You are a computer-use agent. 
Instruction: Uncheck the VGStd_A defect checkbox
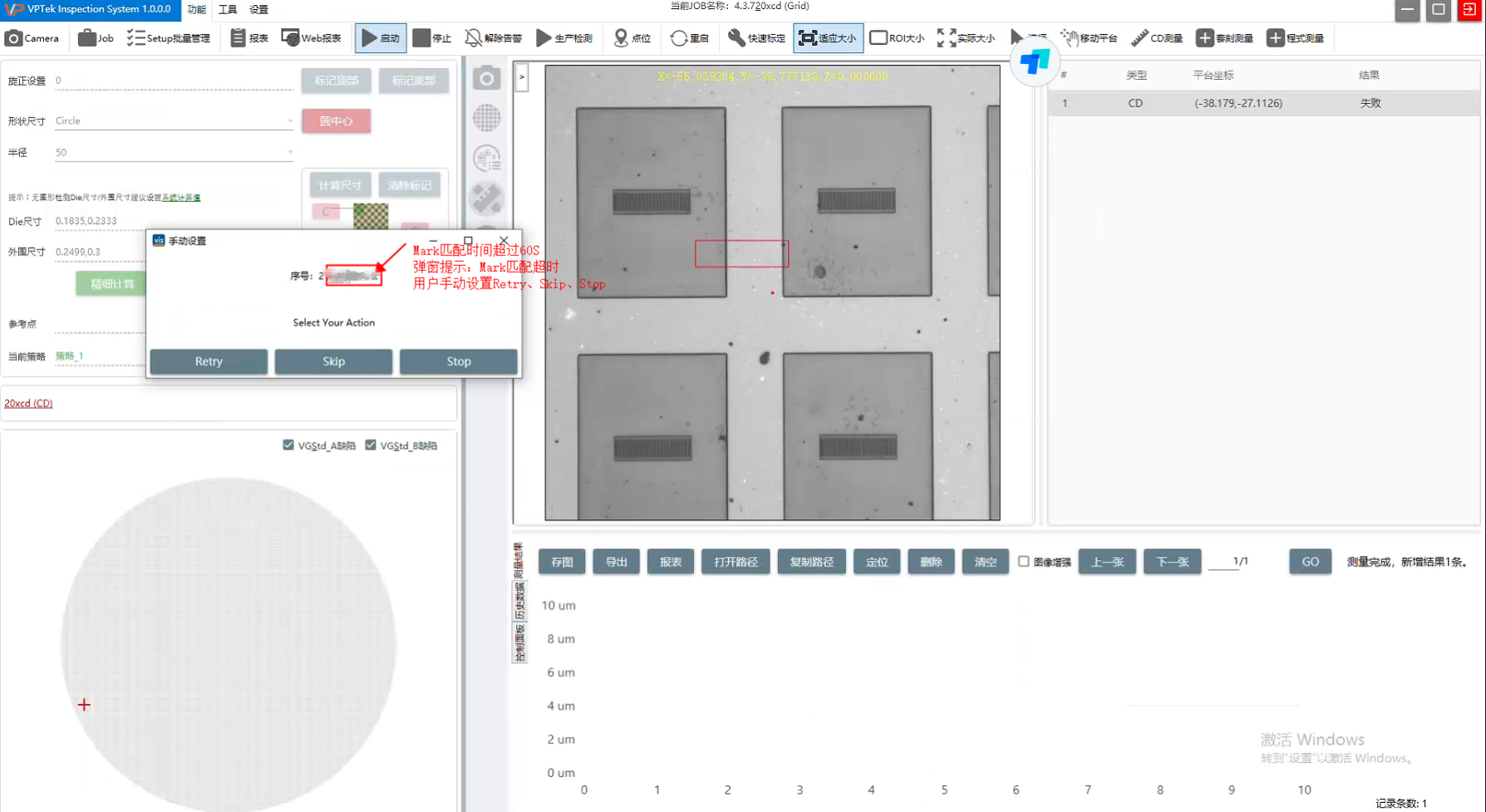click(288, 445)
